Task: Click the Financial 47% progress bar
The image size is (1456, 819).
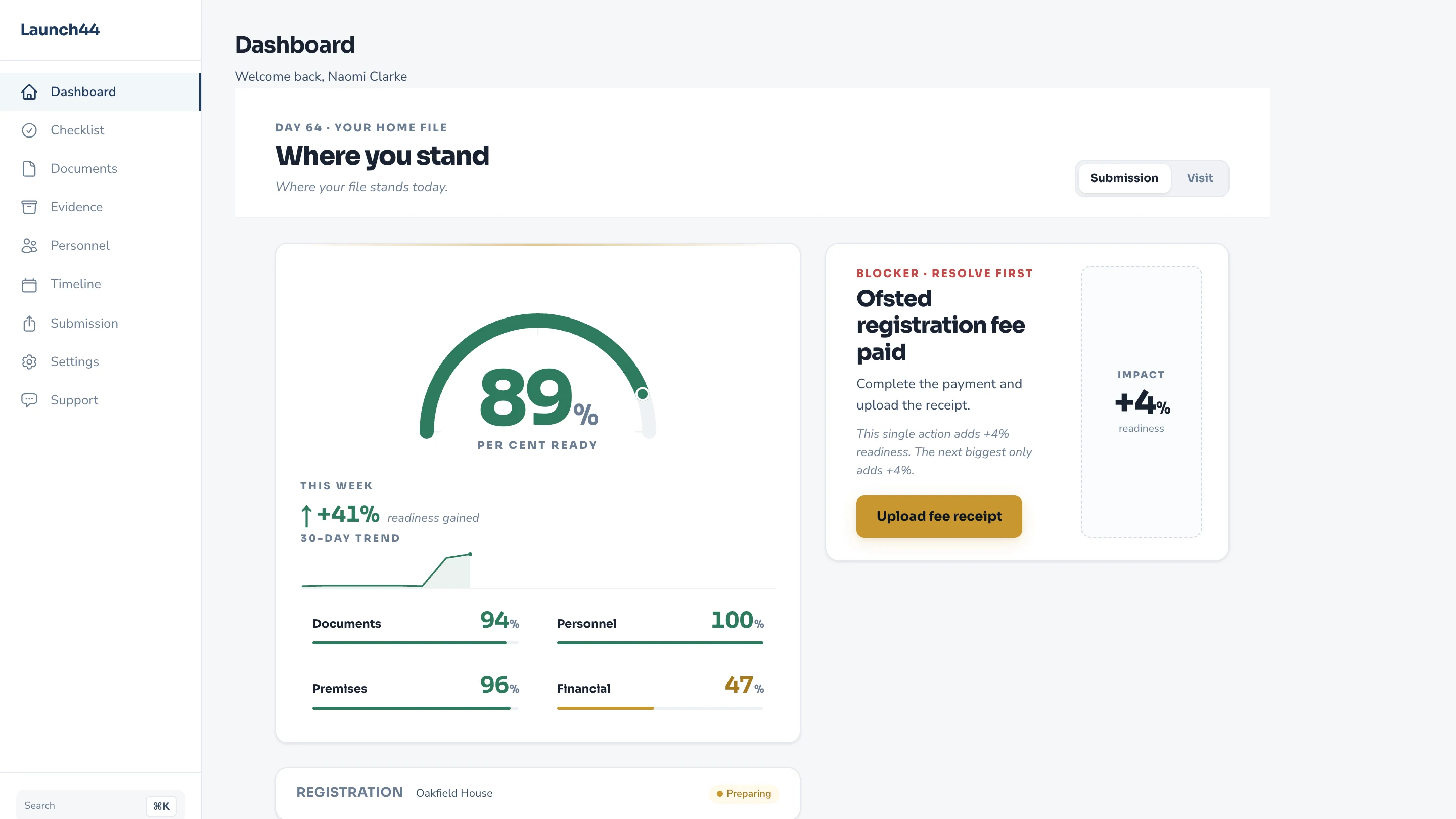Action: [x=660, y=708]
